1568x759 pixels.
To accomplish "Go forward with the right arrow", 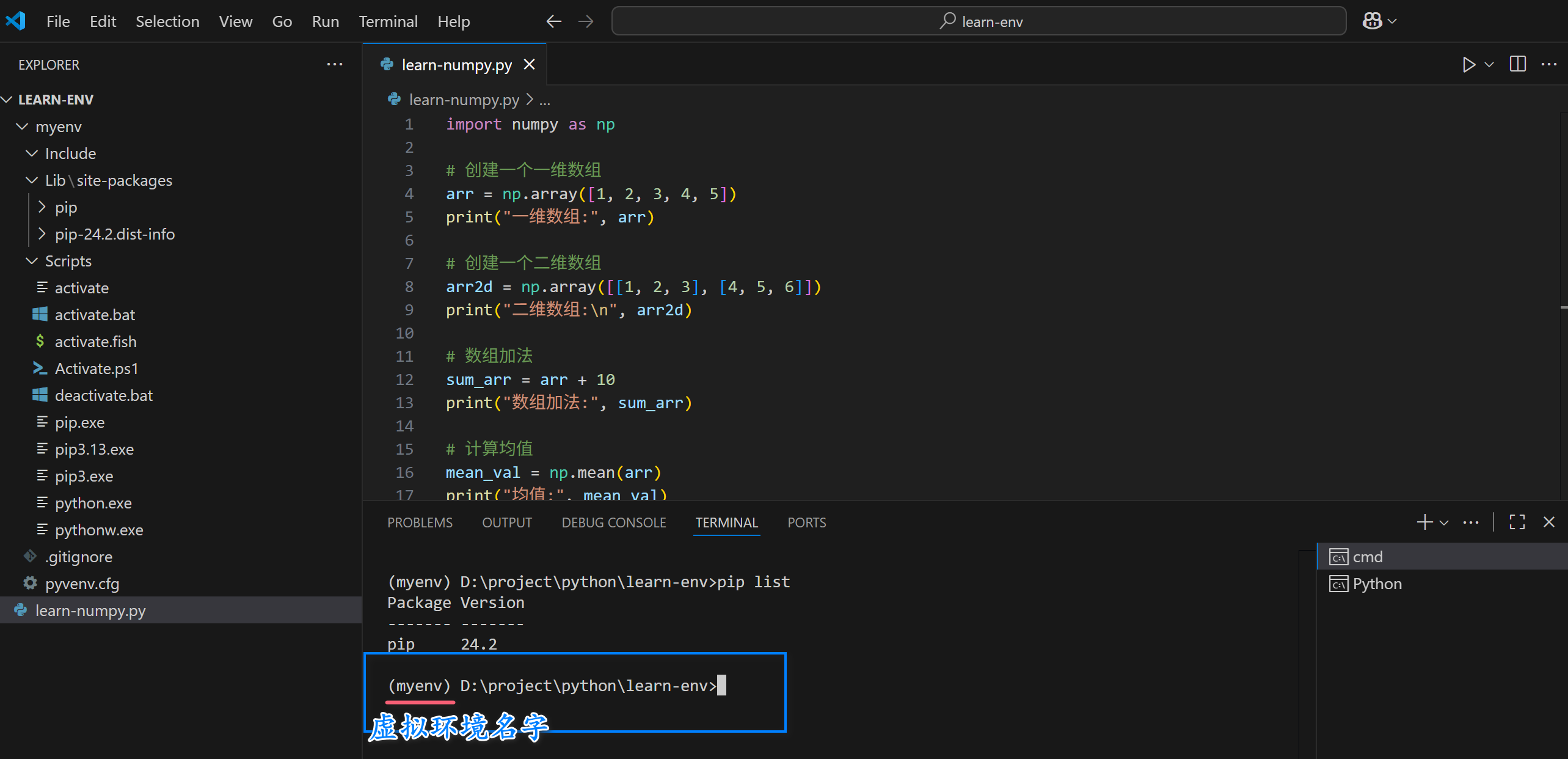I will click(x=586, y=21).
